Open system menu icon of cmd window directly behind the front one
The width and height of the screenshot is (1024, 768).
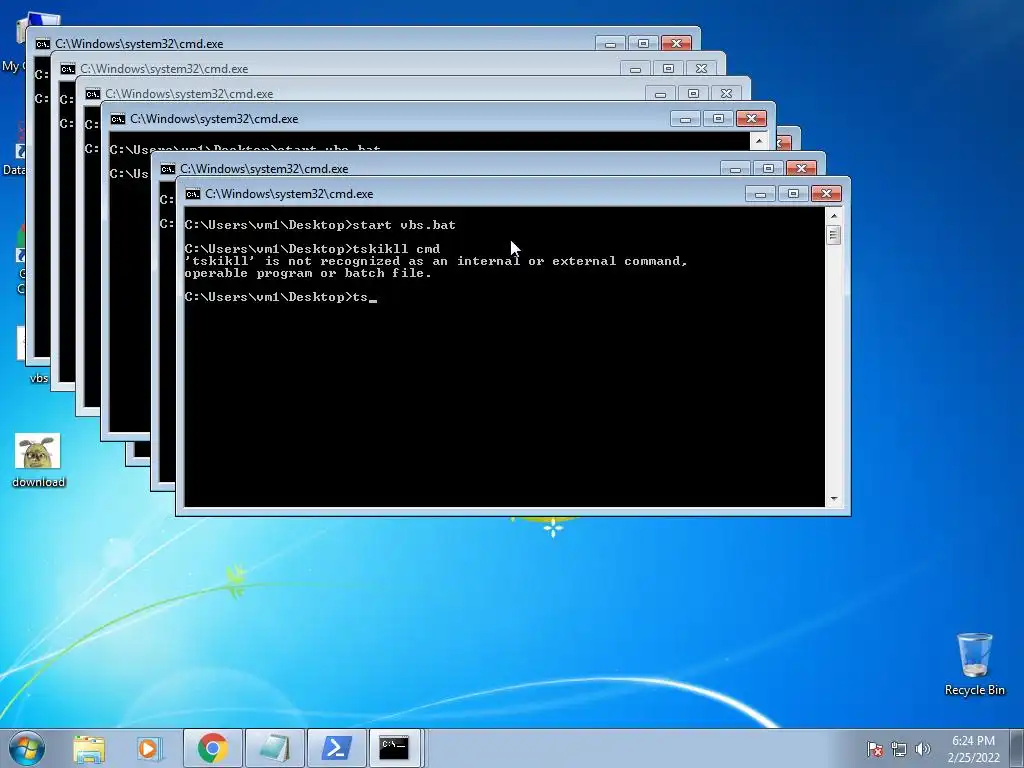point(168,169)
